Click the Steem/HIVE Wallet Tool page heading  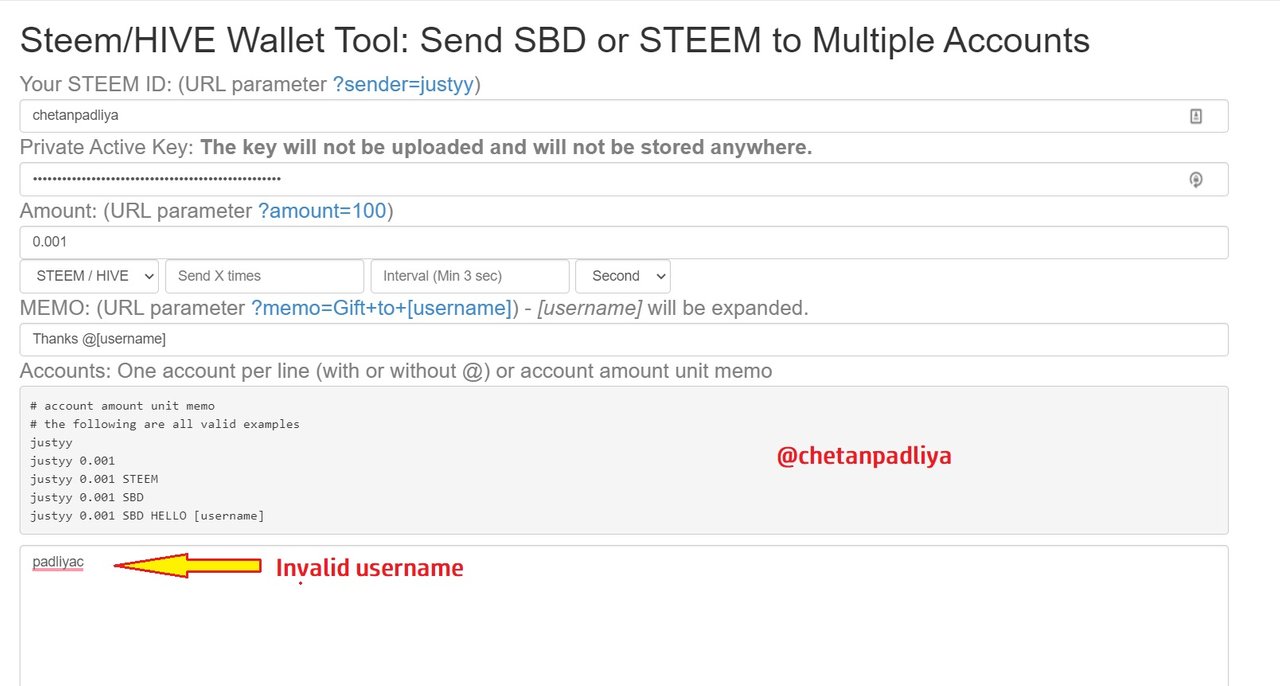pyautogui.click(x=554, y=41)
